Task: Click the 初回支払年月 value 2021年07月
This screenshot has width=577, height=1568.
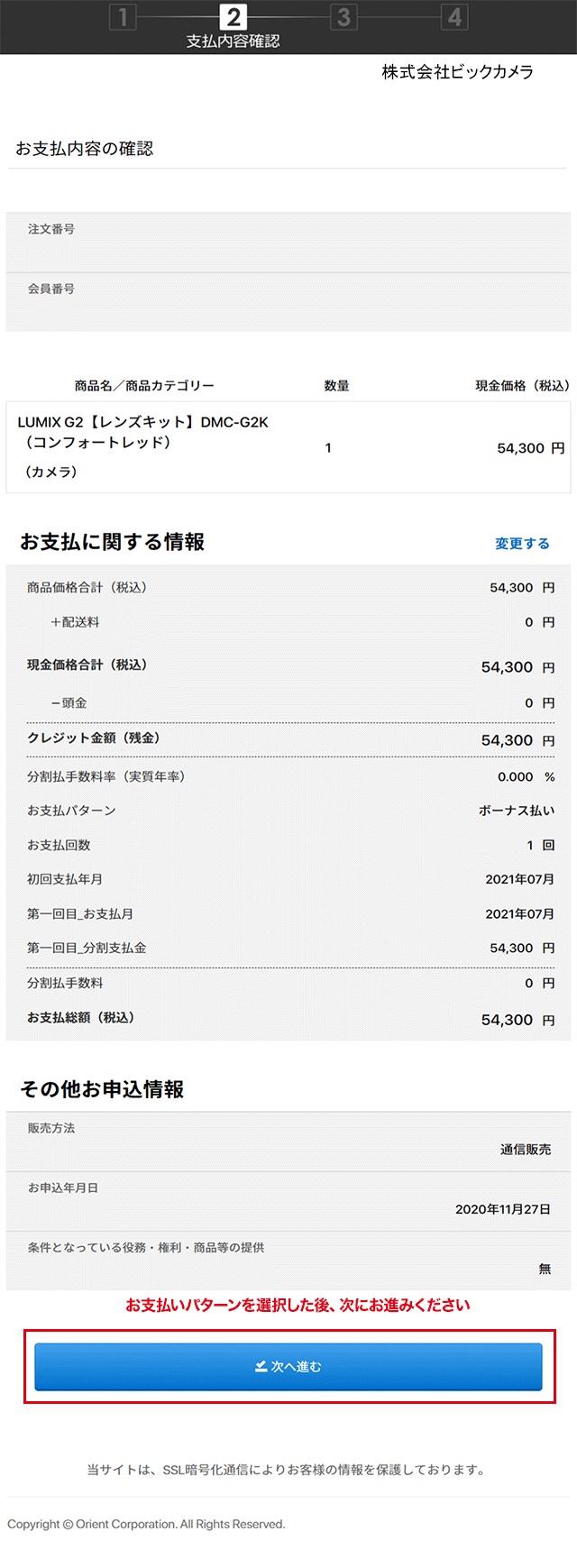Action: click(509, 879)
